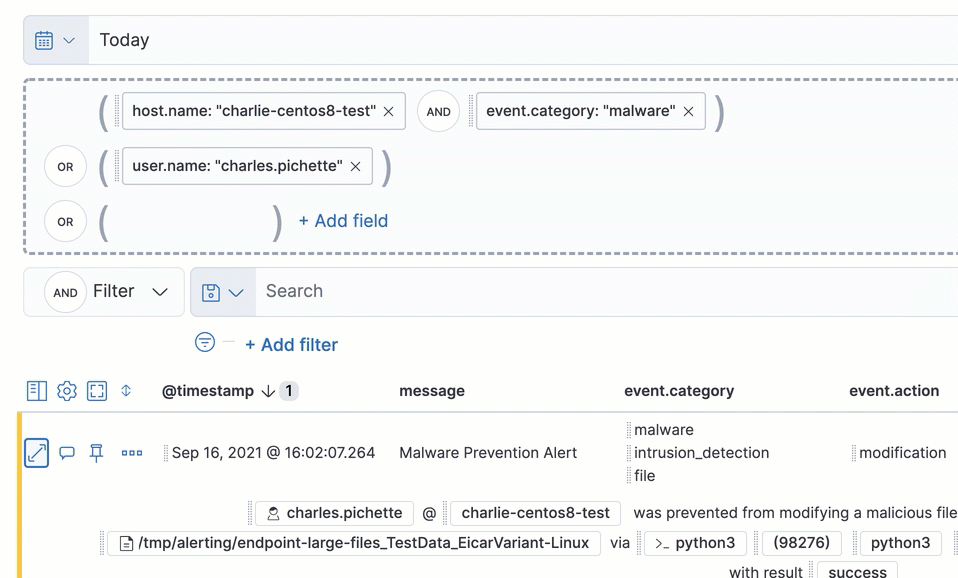
Task: Click the Add field link
Action: pyautogui.click(x=343, y=220)
